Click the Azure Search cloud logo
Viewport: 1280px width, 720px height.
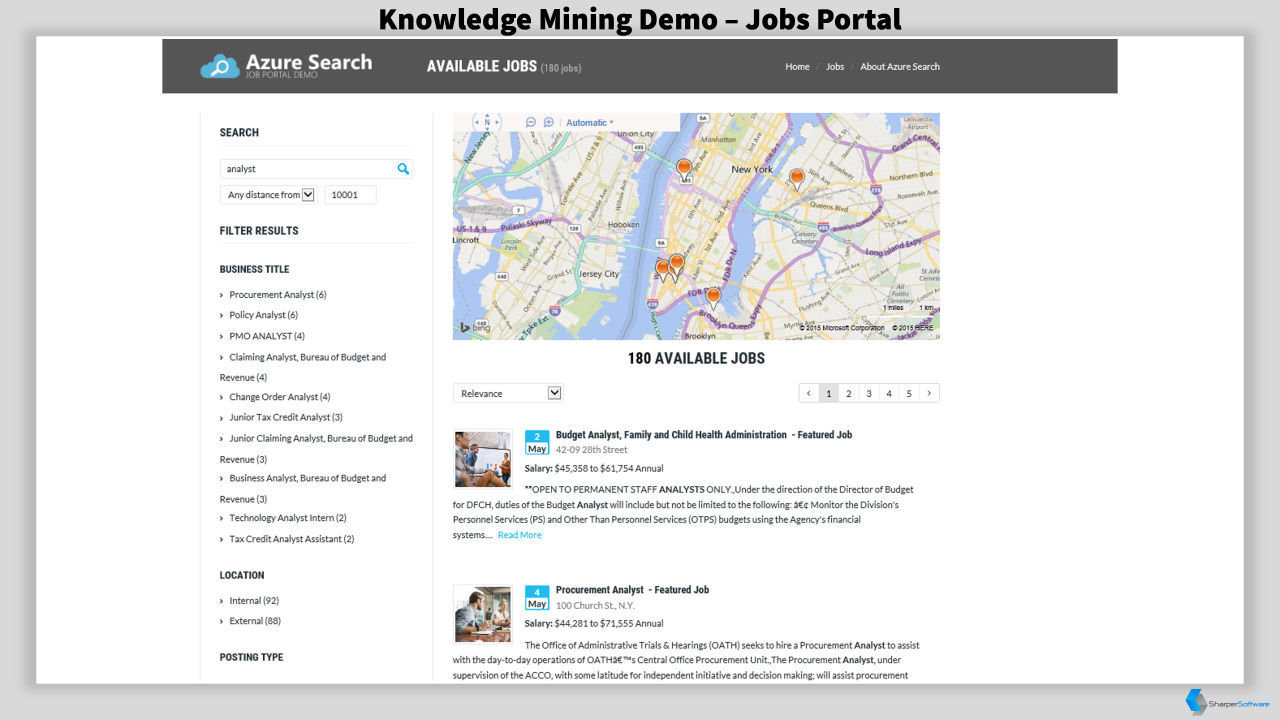pos(220,67)
